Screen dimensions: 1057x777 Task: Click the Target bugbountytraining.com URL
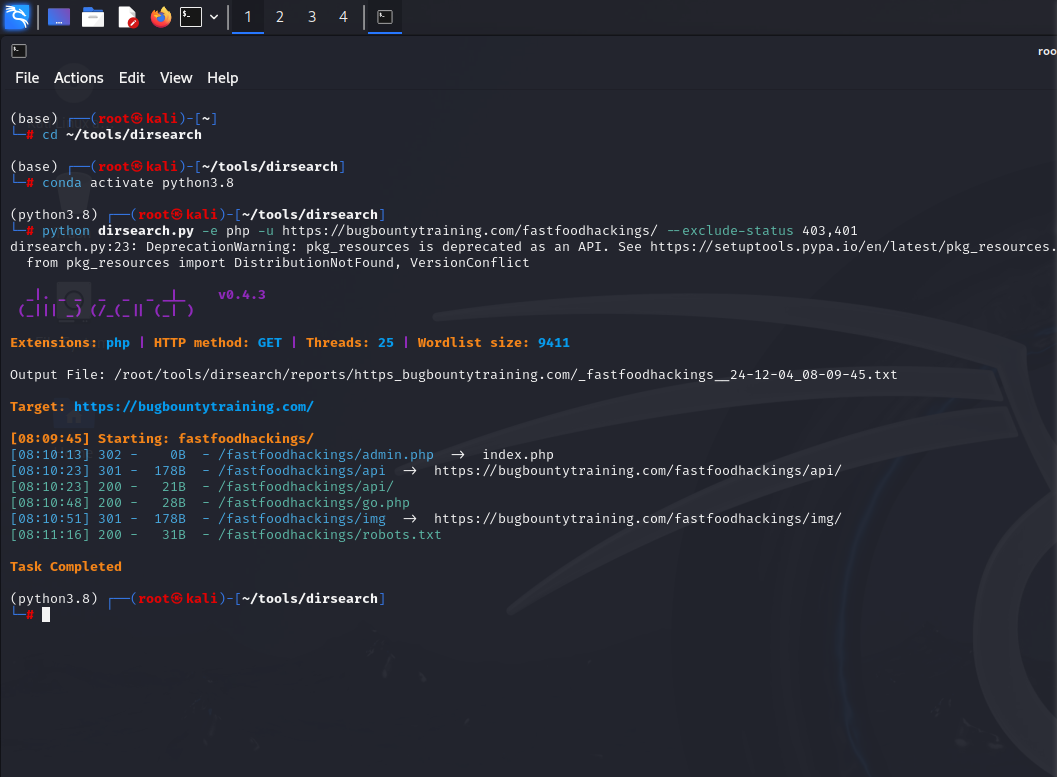tap(194, 407)
